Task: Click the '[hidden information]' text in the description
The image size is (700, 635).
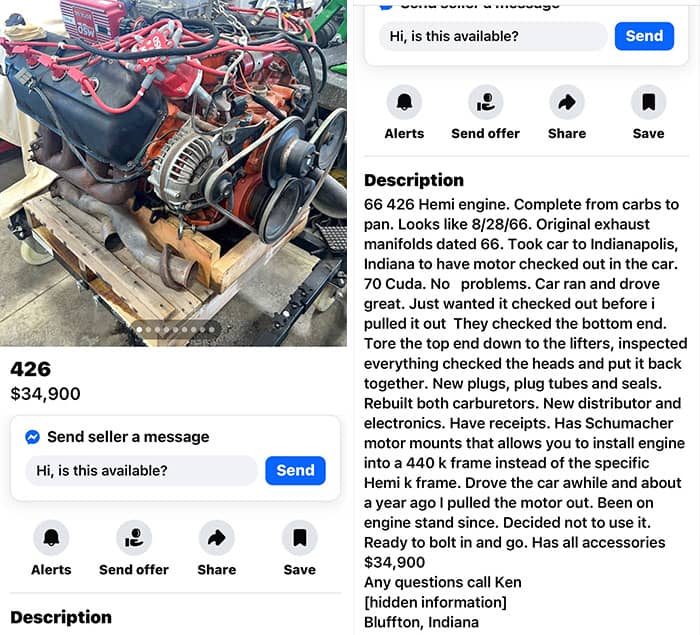Action: point(435,602)
